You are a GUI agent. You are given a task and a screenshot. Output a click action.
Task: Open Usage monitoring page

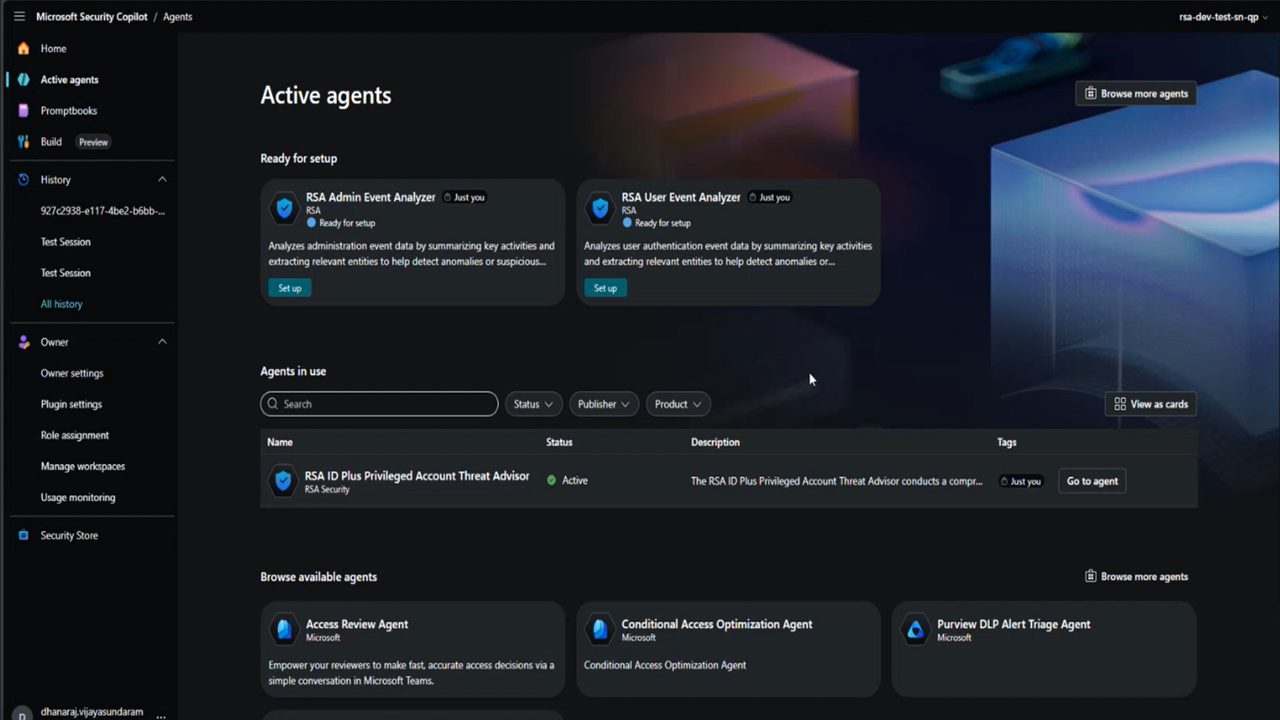click(x=78, y=497)
